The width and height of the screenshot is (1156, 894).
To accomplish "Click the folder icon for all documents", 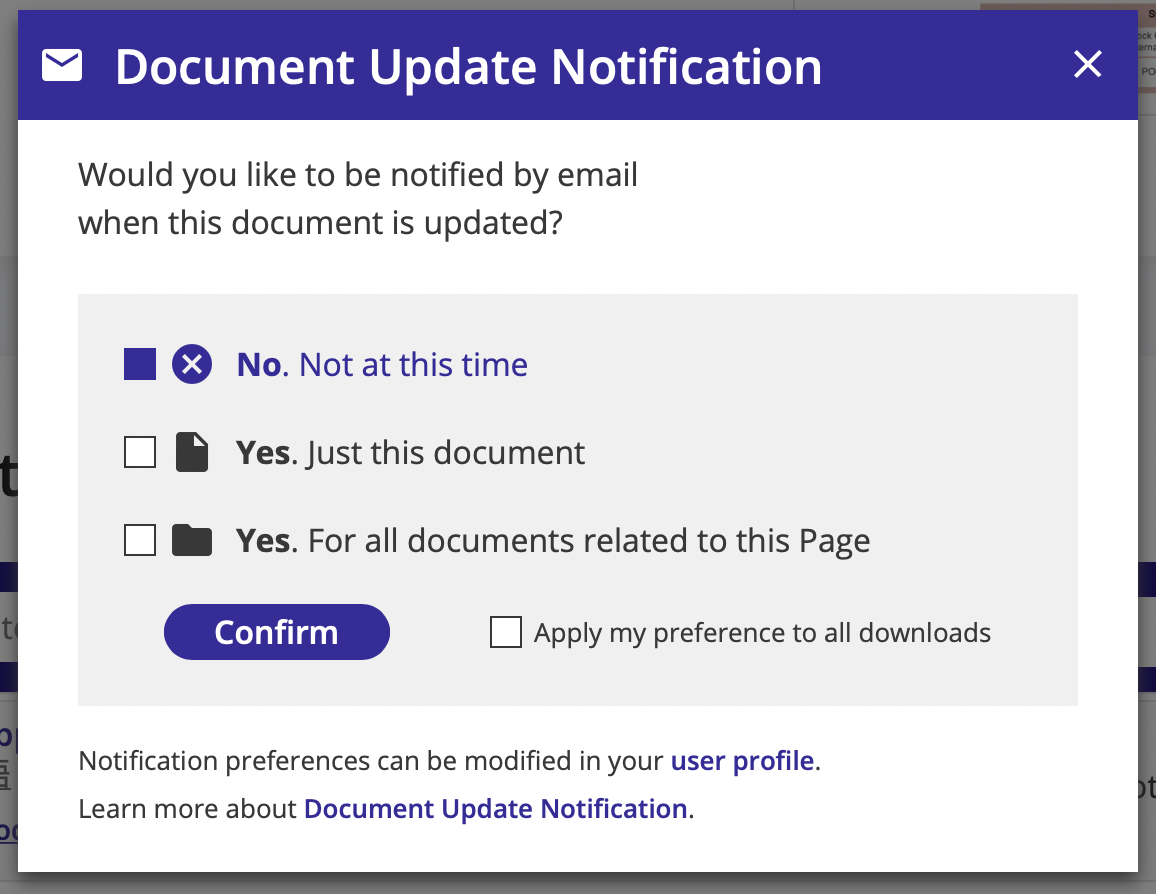I will click(192, 541).
